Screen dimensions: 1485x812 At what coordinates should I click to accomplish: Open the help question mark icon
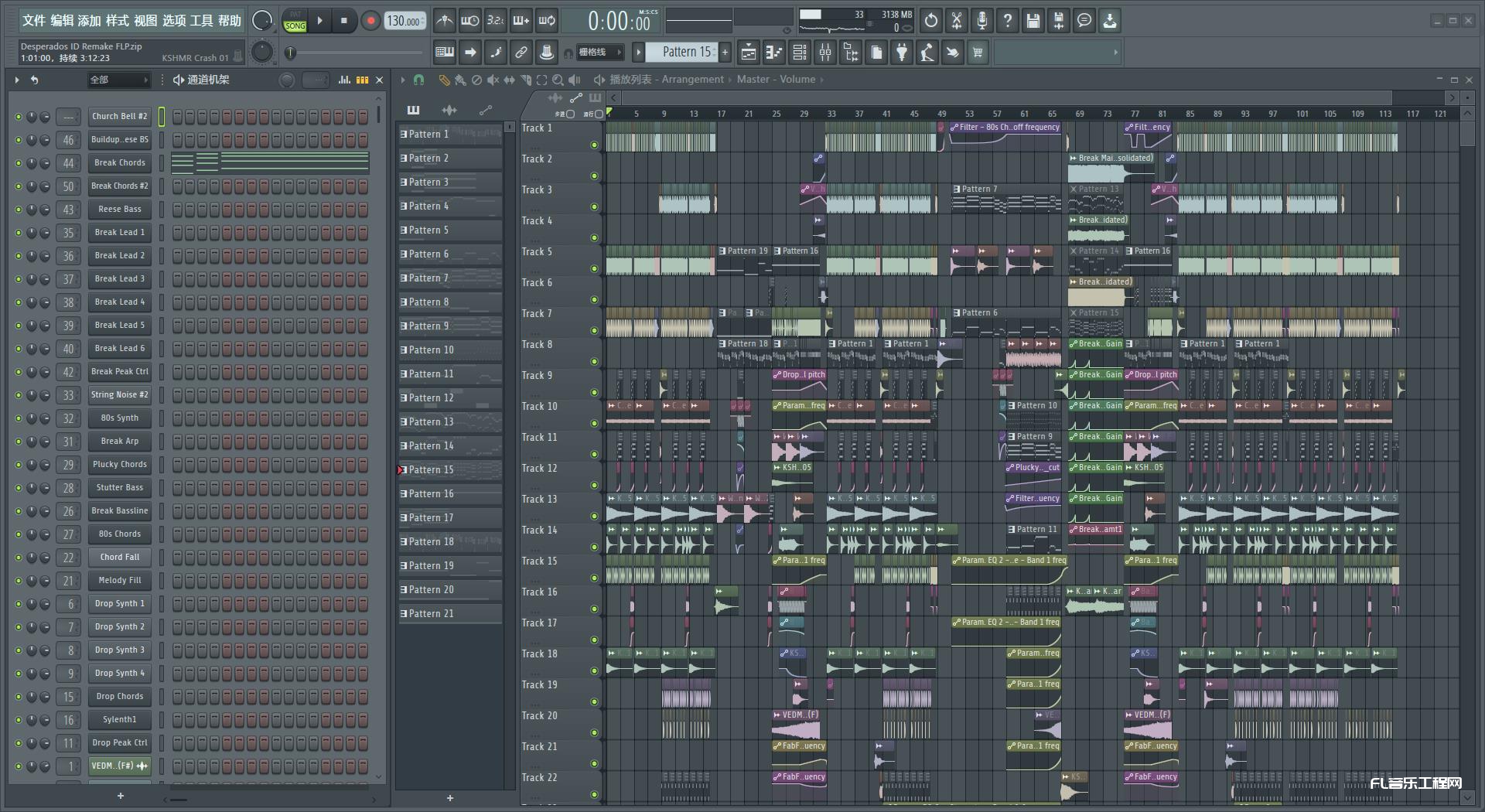[1008, 21]
